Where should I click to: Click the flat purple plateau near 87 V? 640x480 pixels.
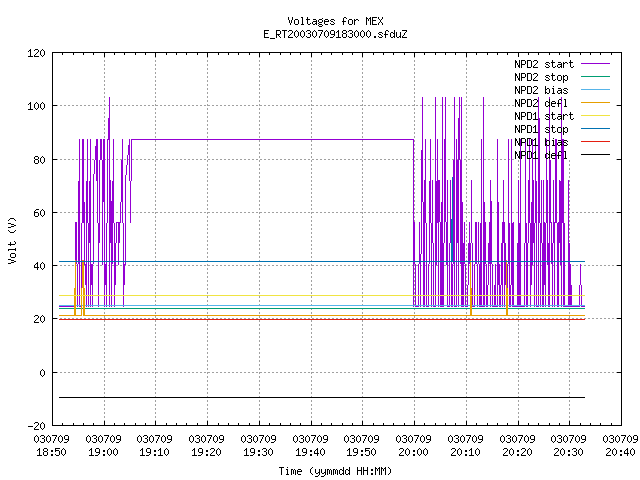click(273, 140)
